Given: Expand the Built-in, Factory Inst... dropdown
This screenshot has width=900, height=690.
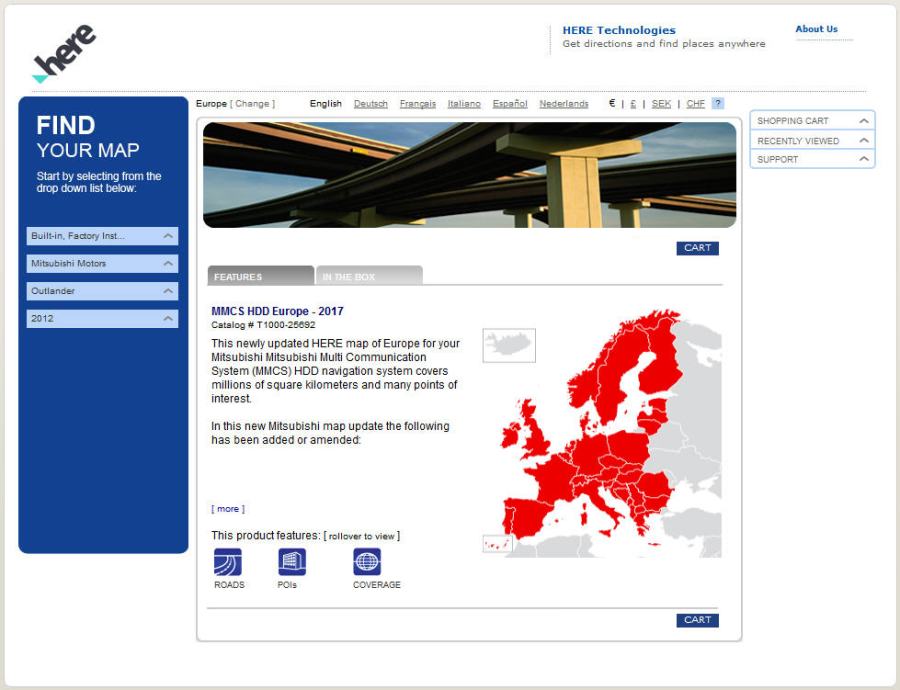Looking at the screenshot, I should click(x=102, y=236).
